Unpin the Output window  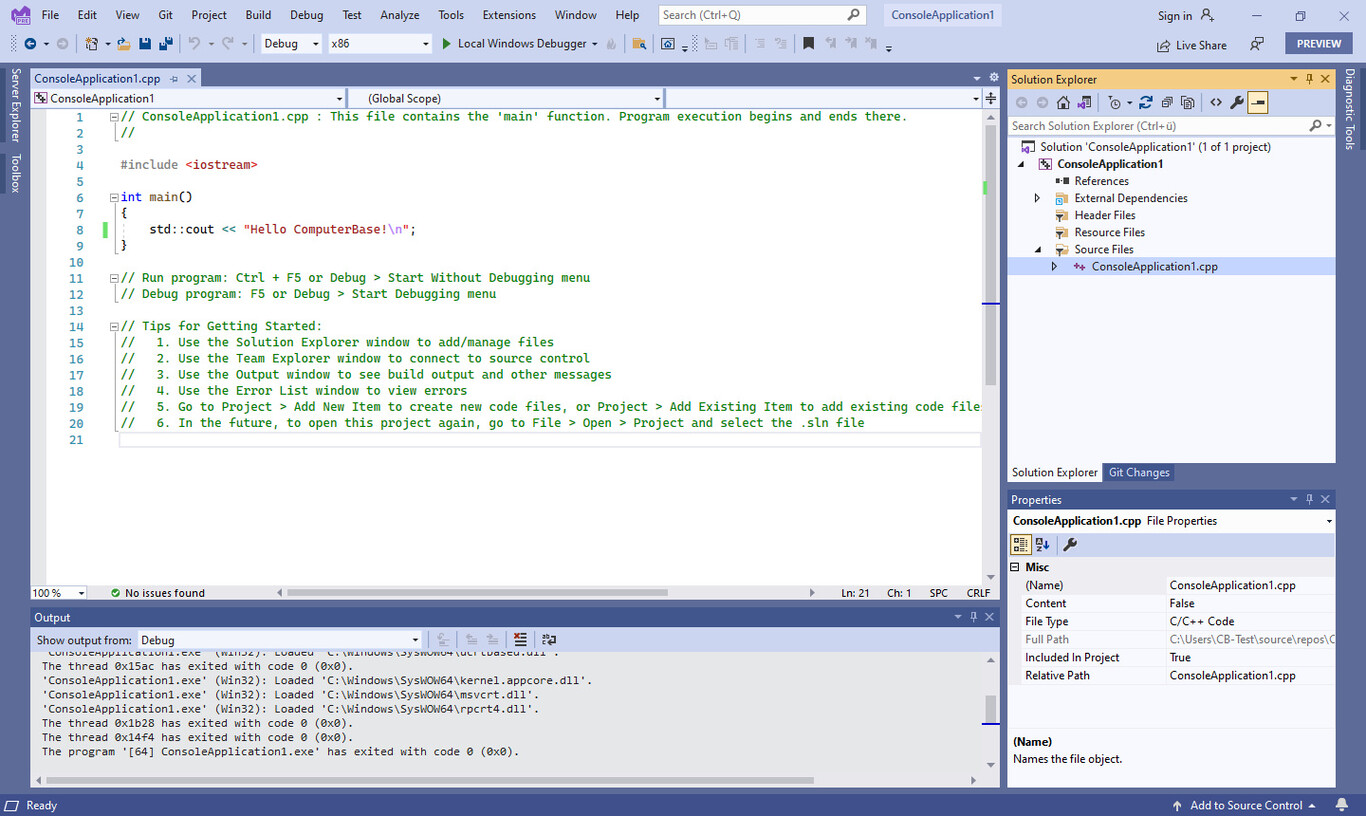click(x=973, y=617)
